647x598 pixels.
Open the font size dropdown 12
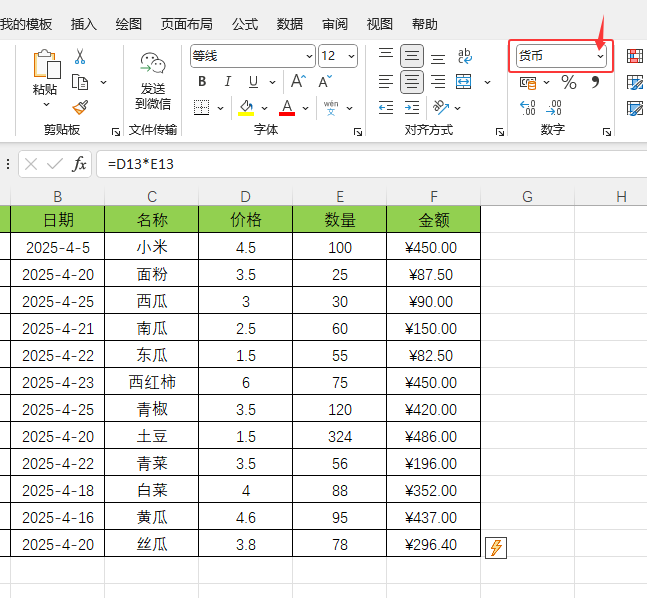(352, 56)
